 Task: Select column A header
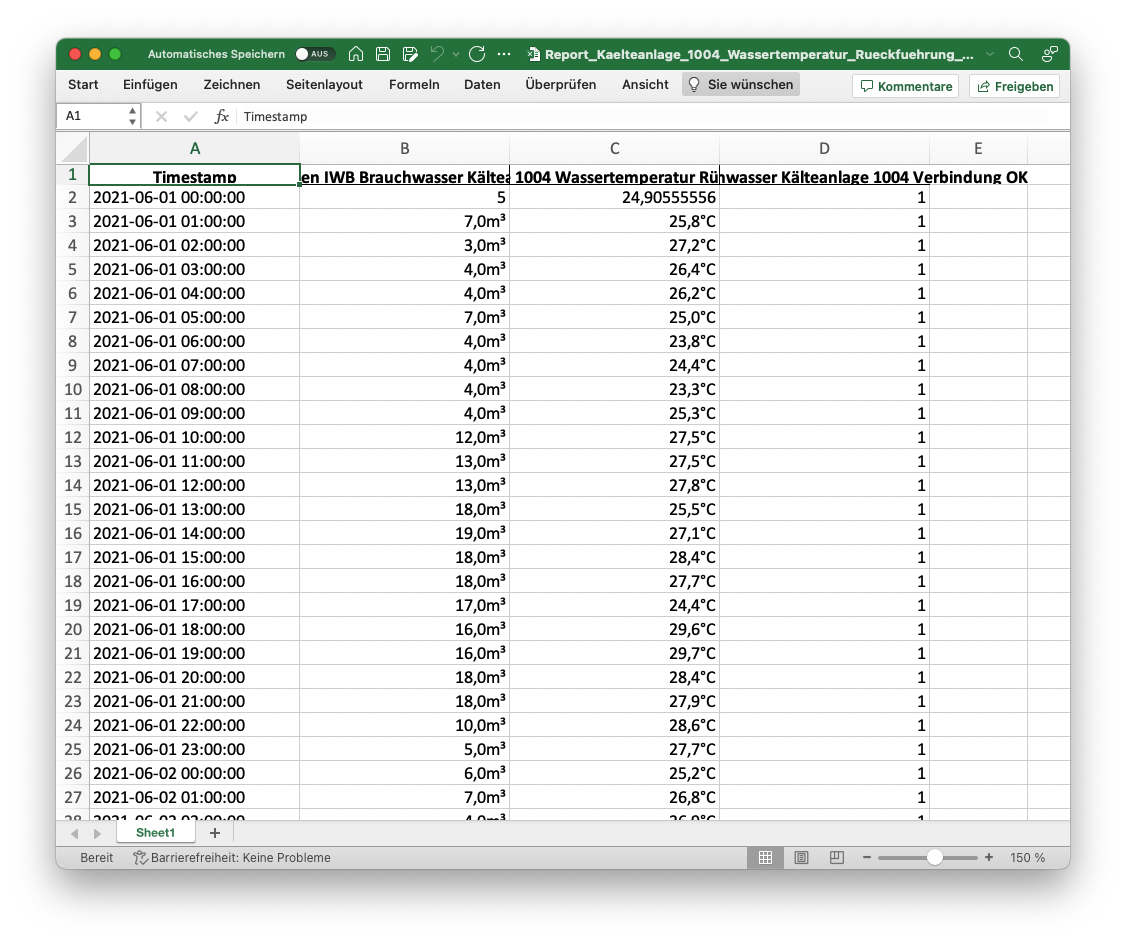pyautogui.click(x=195, y=149)
